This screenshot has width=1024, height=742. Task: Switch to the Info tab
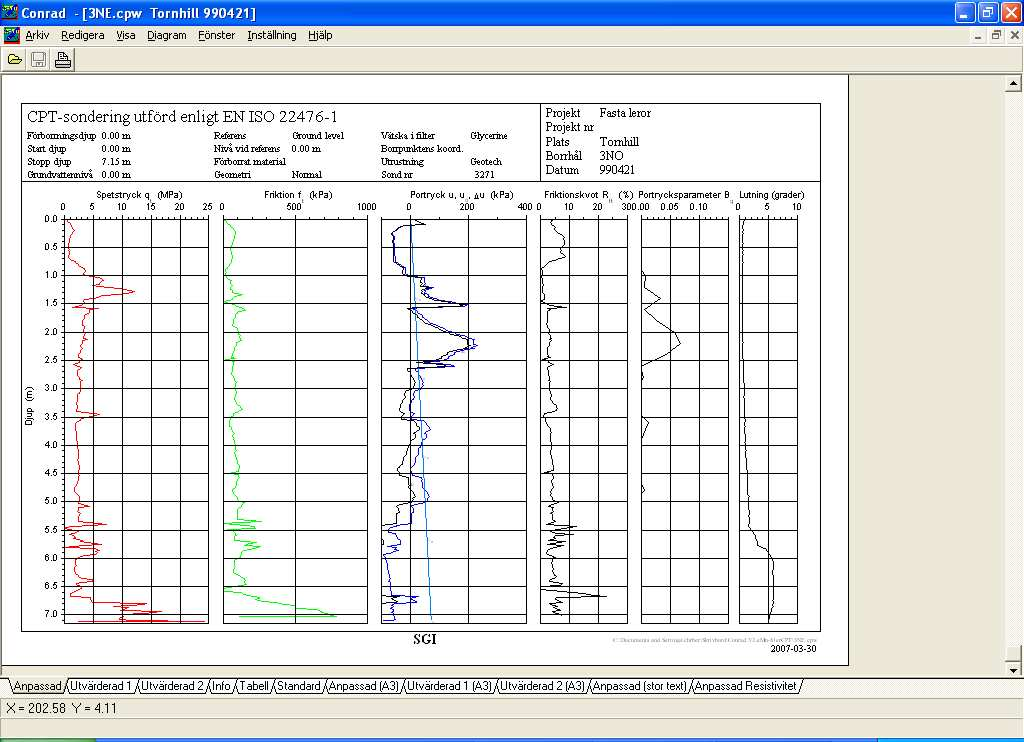(x=221, y=686)
